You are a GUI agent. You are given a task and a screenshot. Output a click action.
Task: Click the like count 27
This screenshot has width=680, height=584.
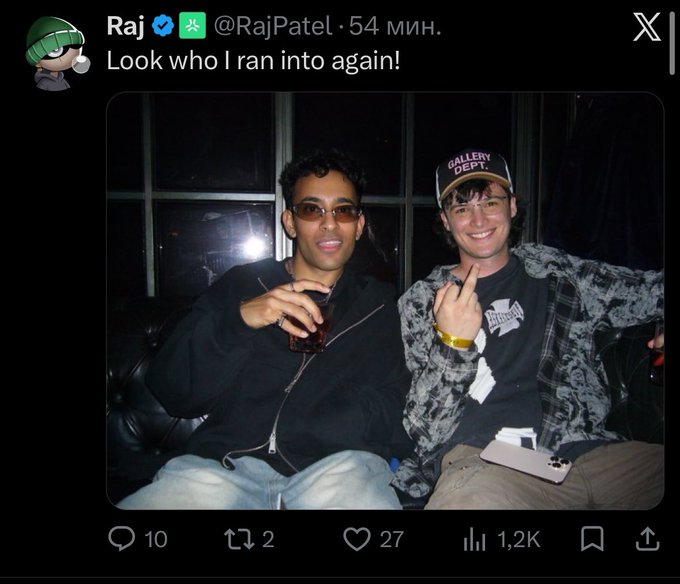392,540
